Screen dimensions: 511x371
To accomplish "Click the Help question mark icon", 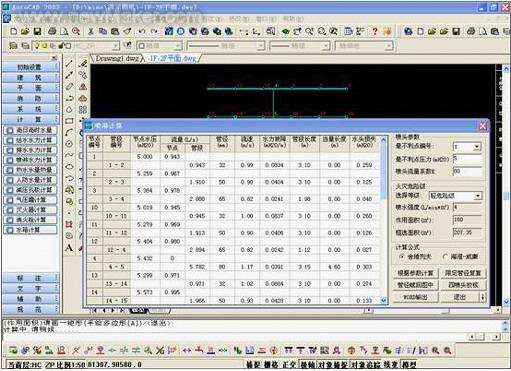I will click(x=375, y=31).
